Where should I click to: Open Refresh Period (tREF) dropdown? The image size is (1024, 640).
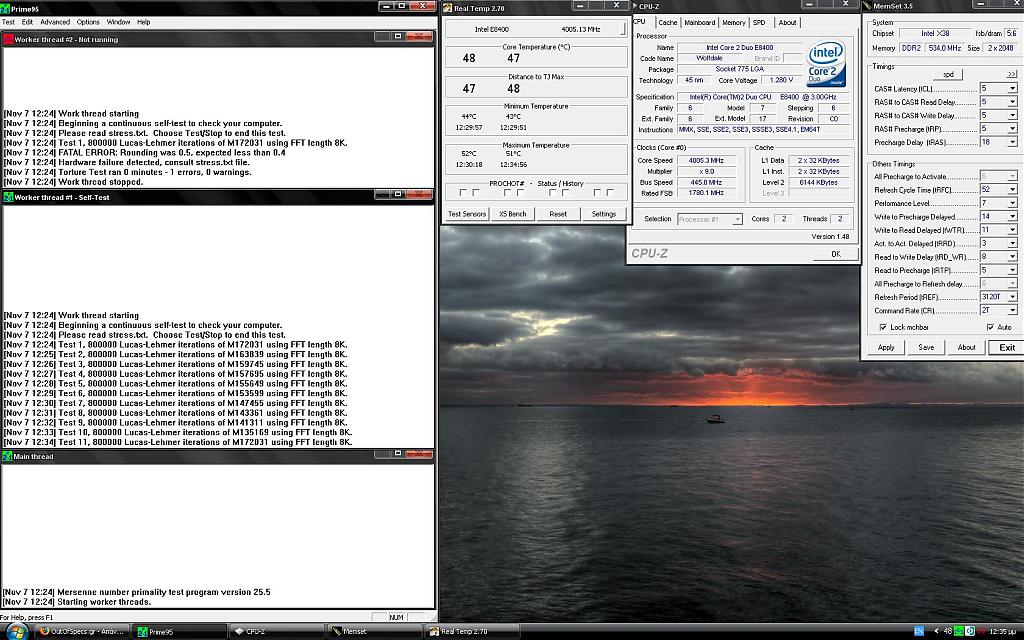coord(1012,296)
